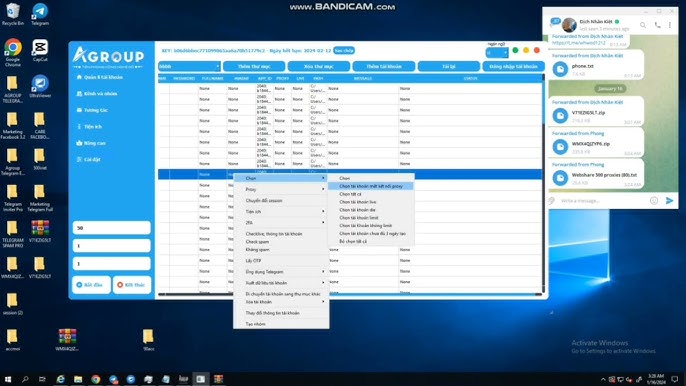The width and height of the screenshot is (686, 386).
Task: Select Chuyển đổi session menu item
Action: click(x=281, y=200)
